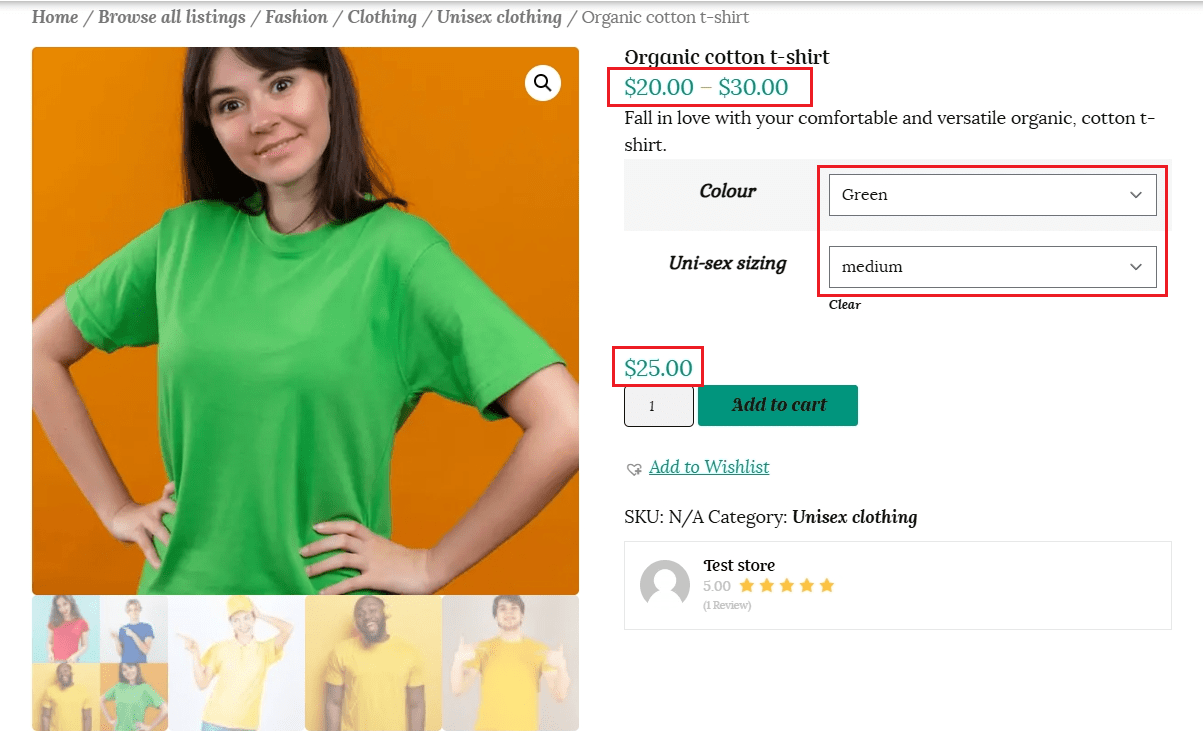Select the four-shirt collage thumbnail
The height and width of the screenshot is (731, 1203).
click(99, 663)
